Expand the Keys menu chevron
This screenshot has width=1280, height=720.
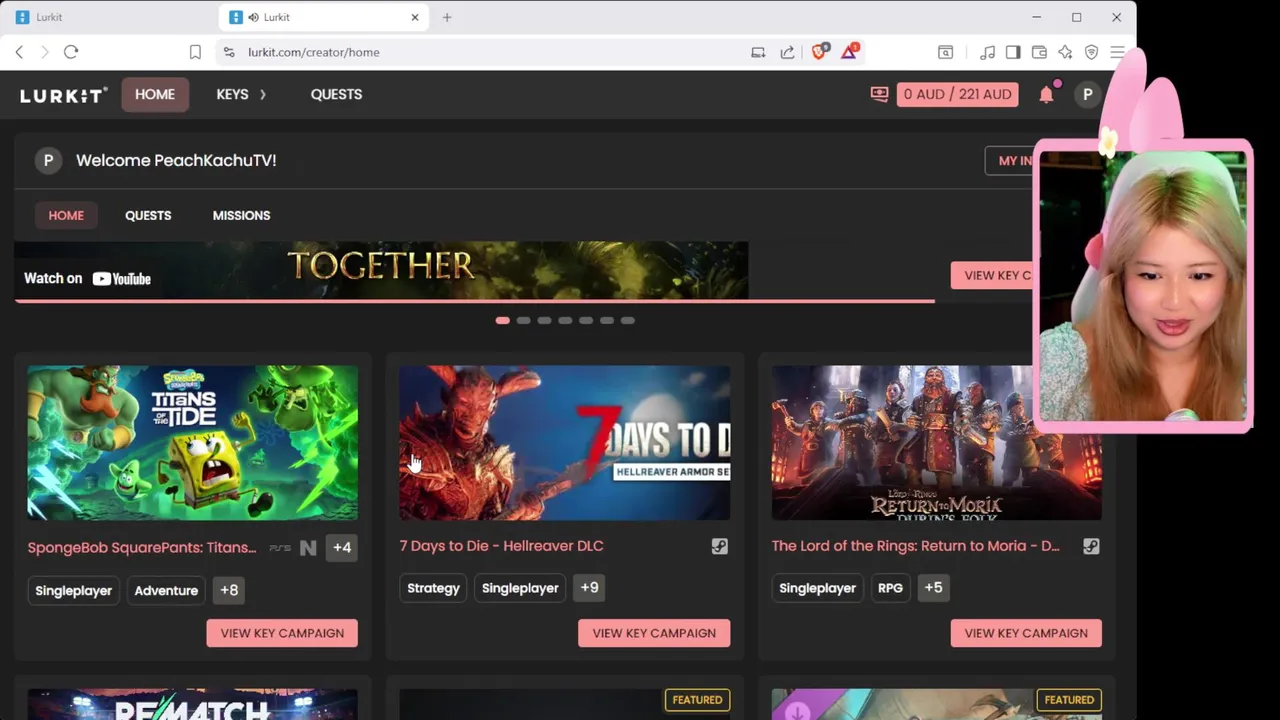[263, 94]
